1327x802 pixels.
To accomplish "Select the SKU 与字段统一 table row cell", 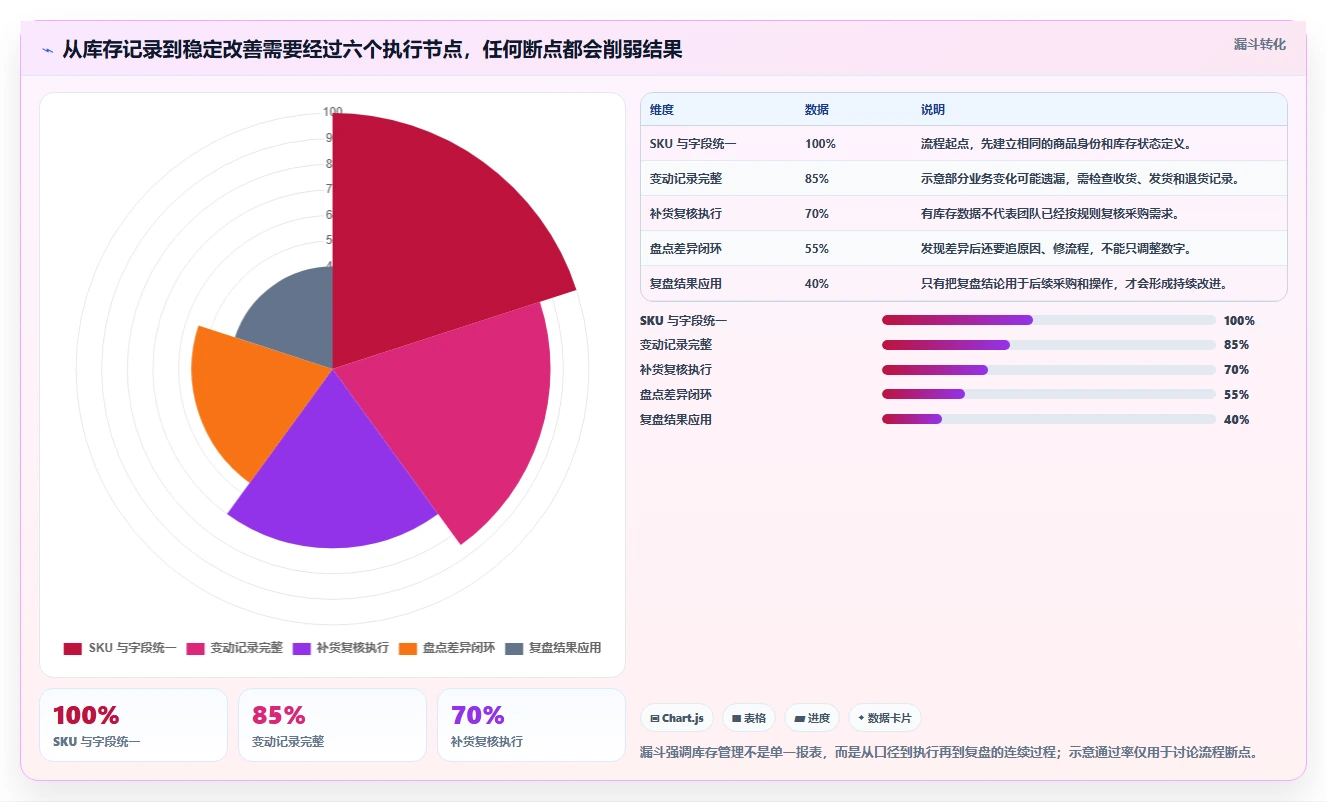I will tap(693, 144).
